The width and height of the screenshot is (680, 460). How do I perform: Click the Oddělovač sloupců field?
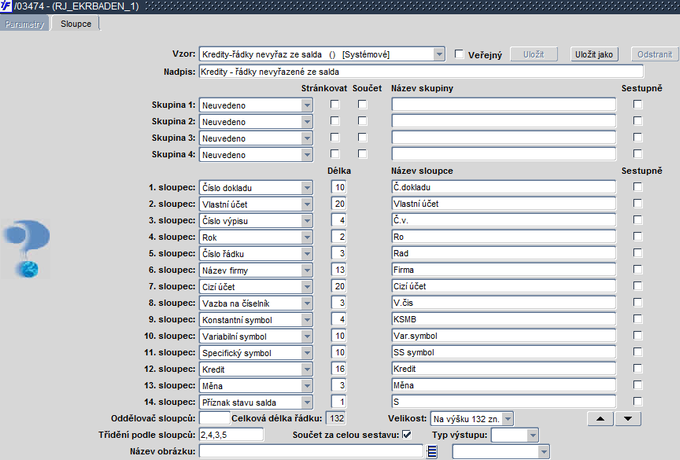214,418
